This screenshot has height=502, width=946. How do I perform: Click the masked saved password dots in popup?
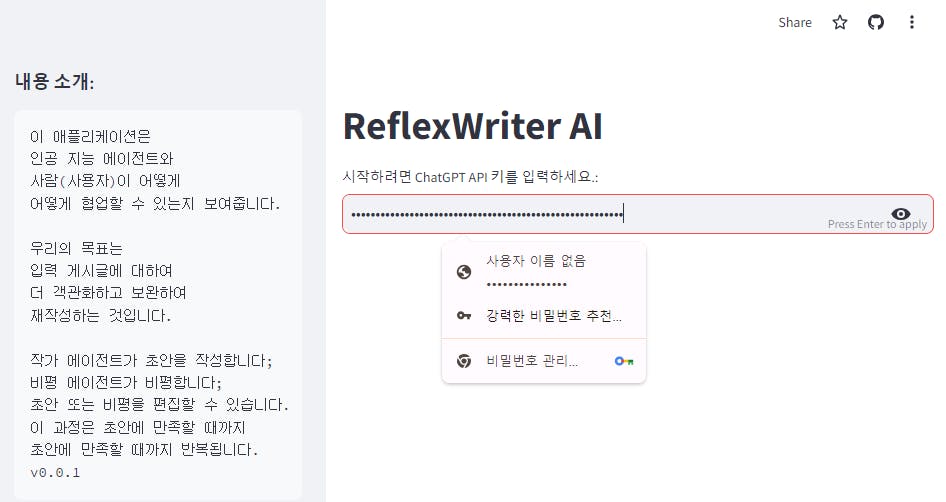tap(527, 284)
